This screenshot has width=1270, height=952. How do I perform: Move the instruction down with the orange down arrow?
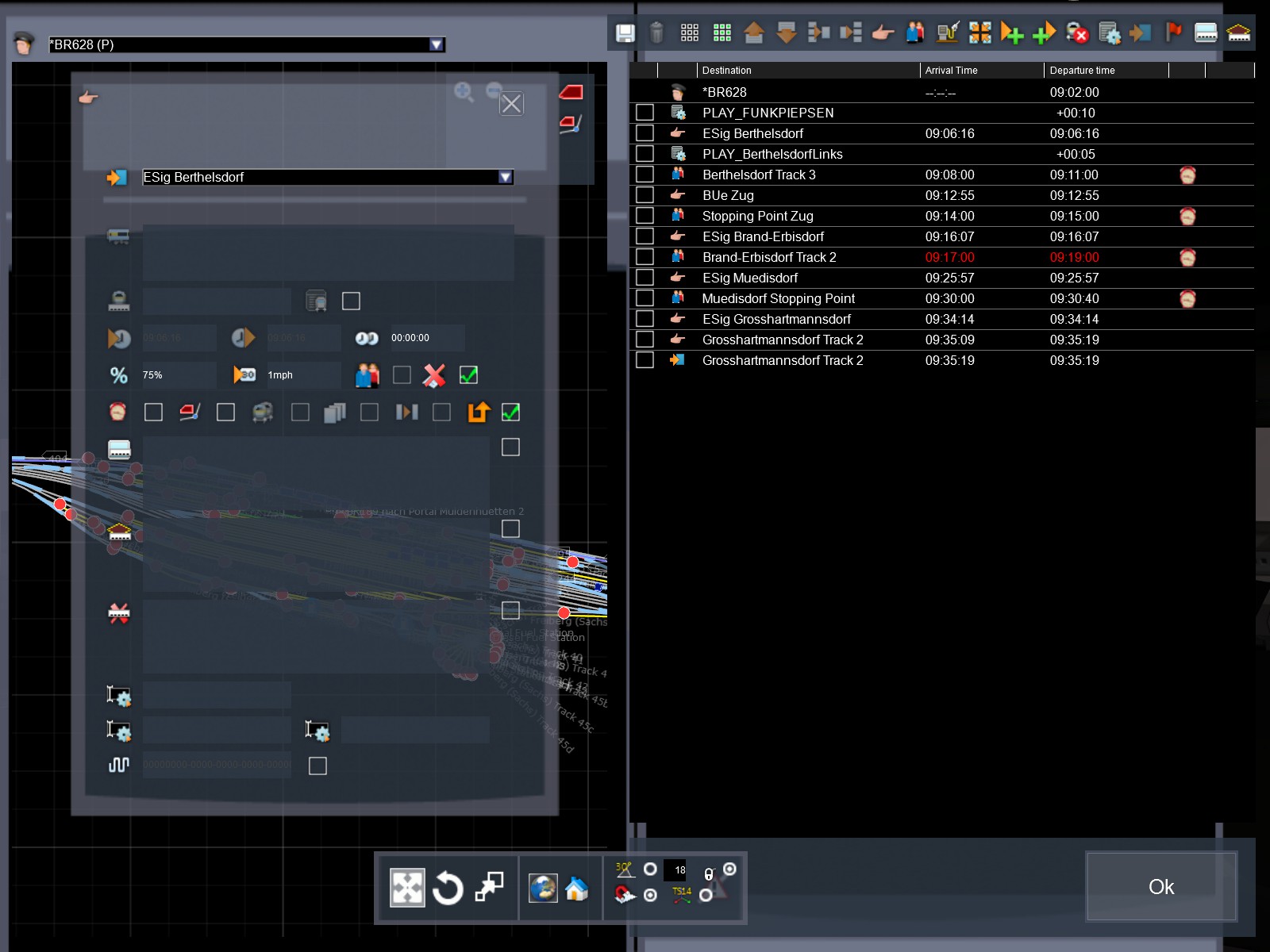tap(786, 33)
